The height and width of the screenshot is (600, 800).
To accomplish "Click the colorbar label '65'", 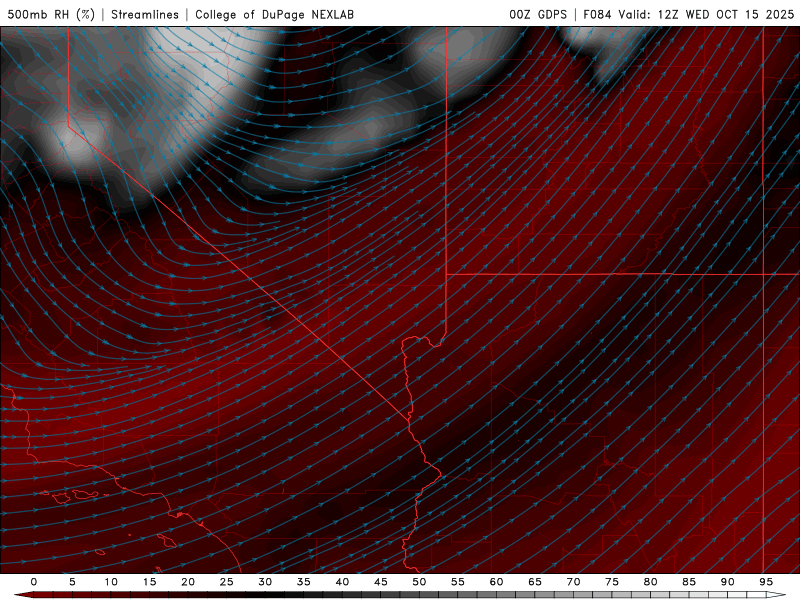I will pos(535,582).
